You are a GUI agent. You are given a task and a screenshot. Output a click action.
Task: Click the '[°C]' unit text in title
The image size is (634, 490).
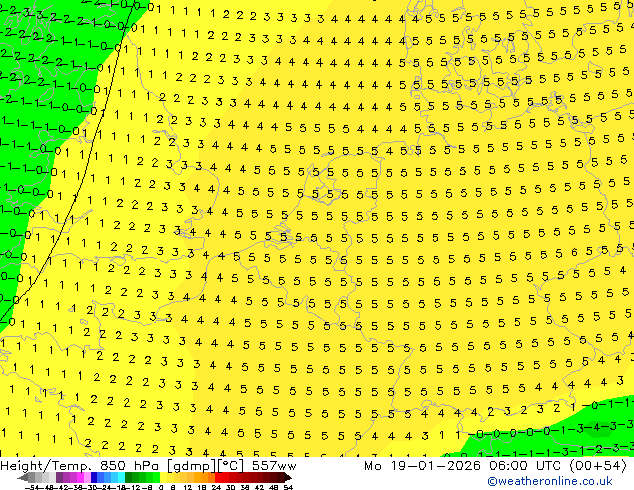[x=230, y=466]
